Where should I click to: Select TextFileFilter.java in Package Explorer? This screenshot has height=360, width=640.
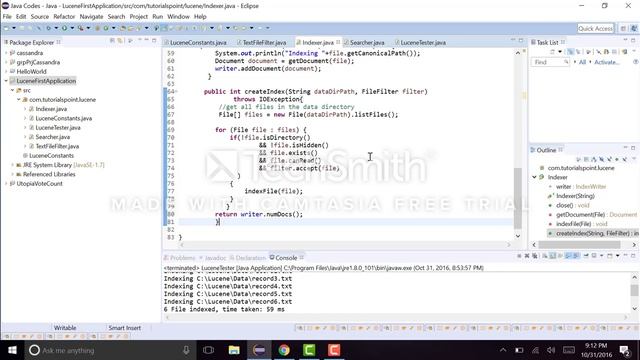click(57, 146)
